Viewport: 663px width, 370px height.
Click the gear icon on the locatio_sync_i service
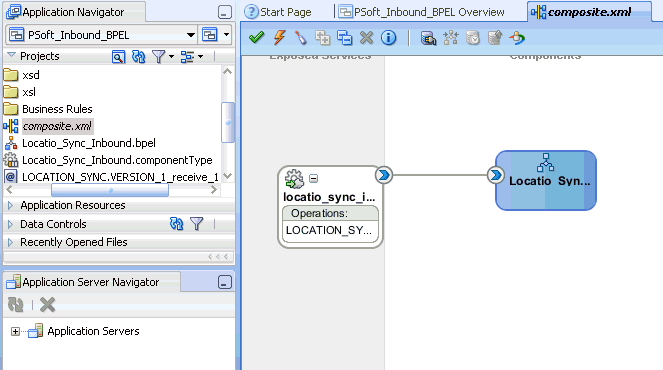pyautogui.click(x=294, y=179)
